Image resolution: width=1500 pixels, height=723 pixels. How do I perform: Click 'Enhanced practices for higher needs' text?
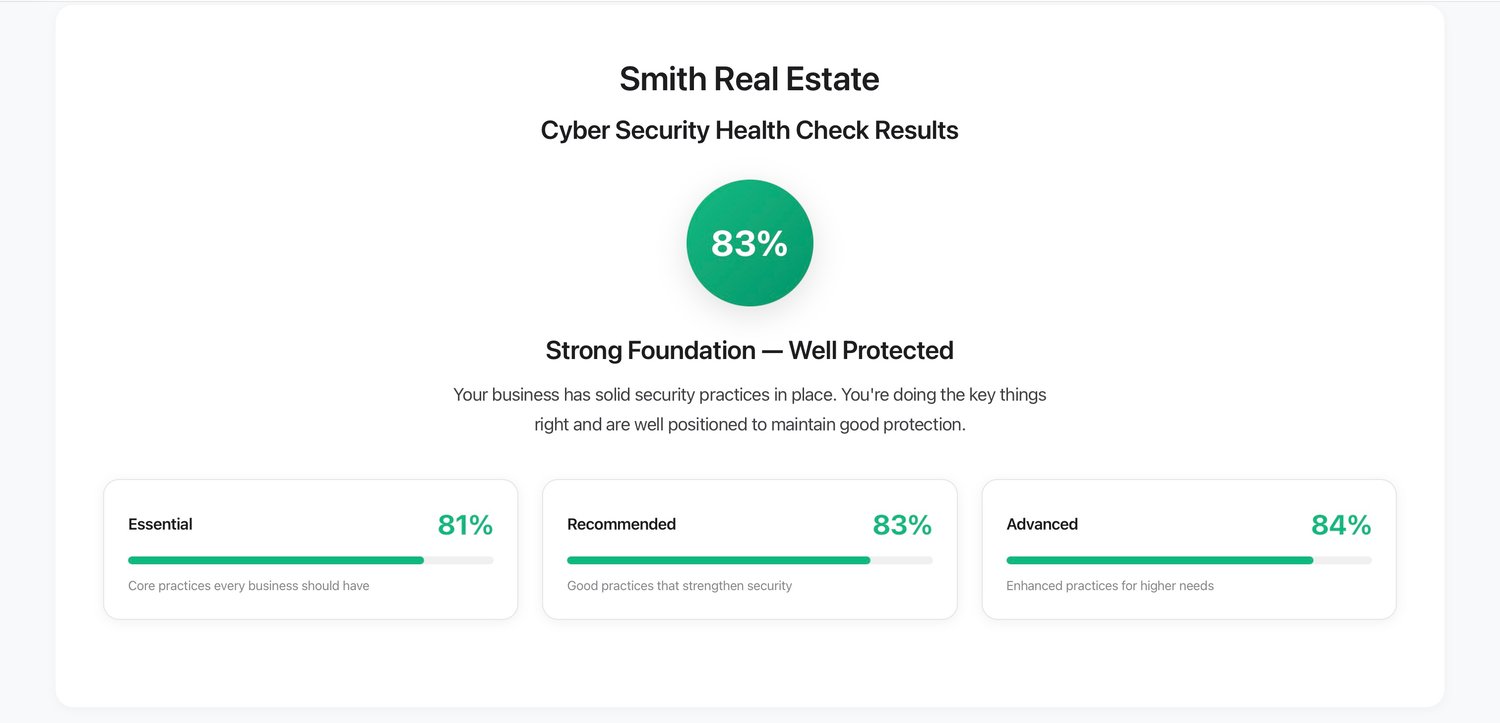[x=1110, y=586]
